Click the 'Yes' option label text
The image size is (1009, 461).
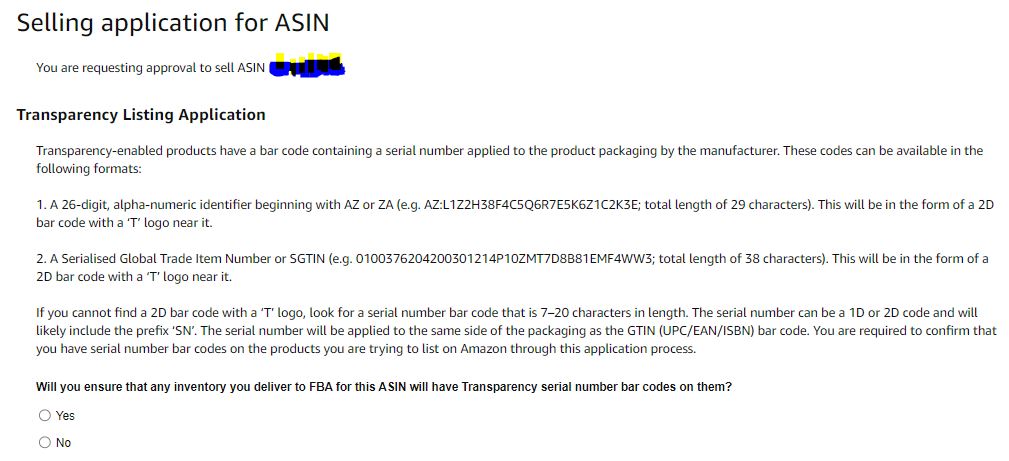pyautogui.click(x=65, y=416)
